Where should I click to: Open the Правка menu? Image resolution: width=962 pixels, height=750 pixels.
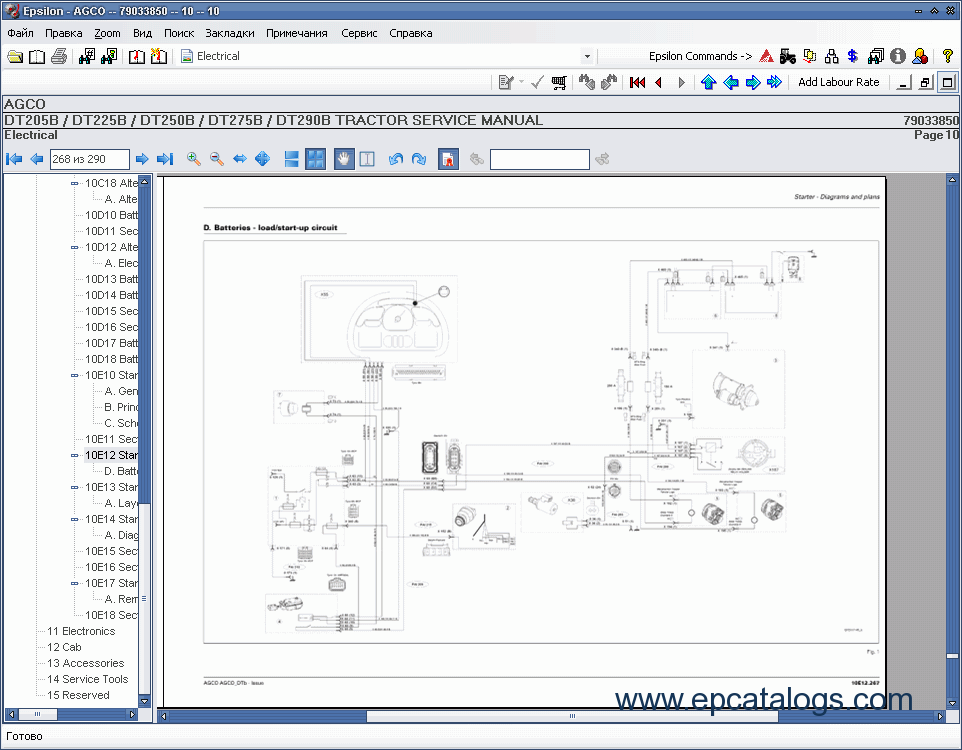tap(63, 33)
